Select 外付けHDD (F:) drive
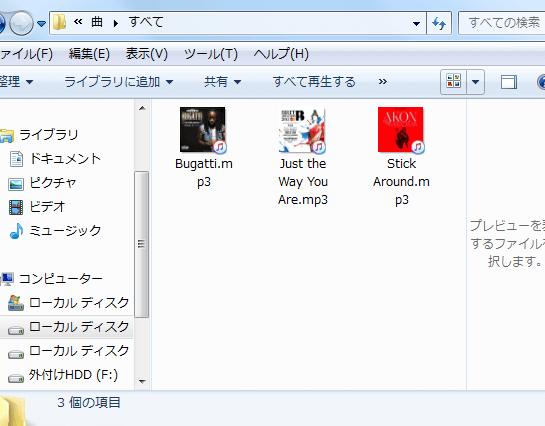The height and width of the screenshot is (426, 545). pos(73,375)
